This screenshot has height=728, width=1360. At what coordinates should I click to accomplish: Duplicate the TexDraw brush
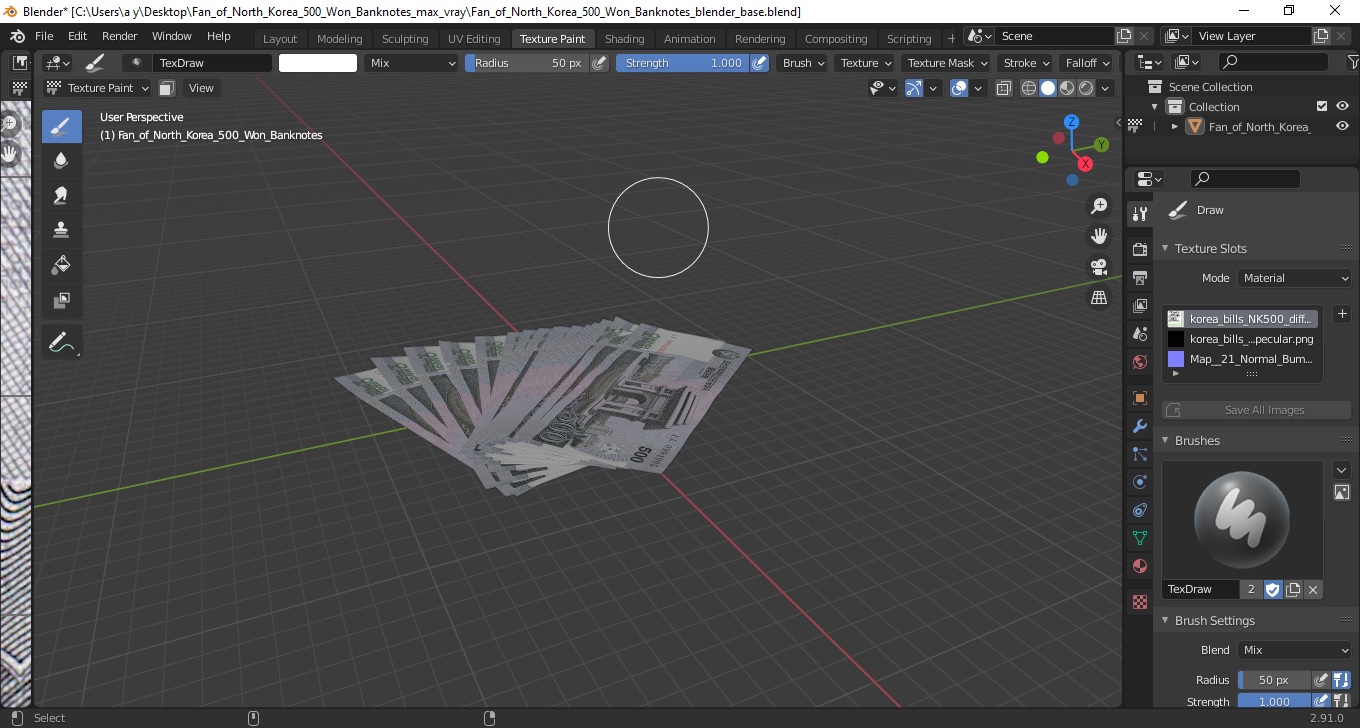[x=1293, y=589]
